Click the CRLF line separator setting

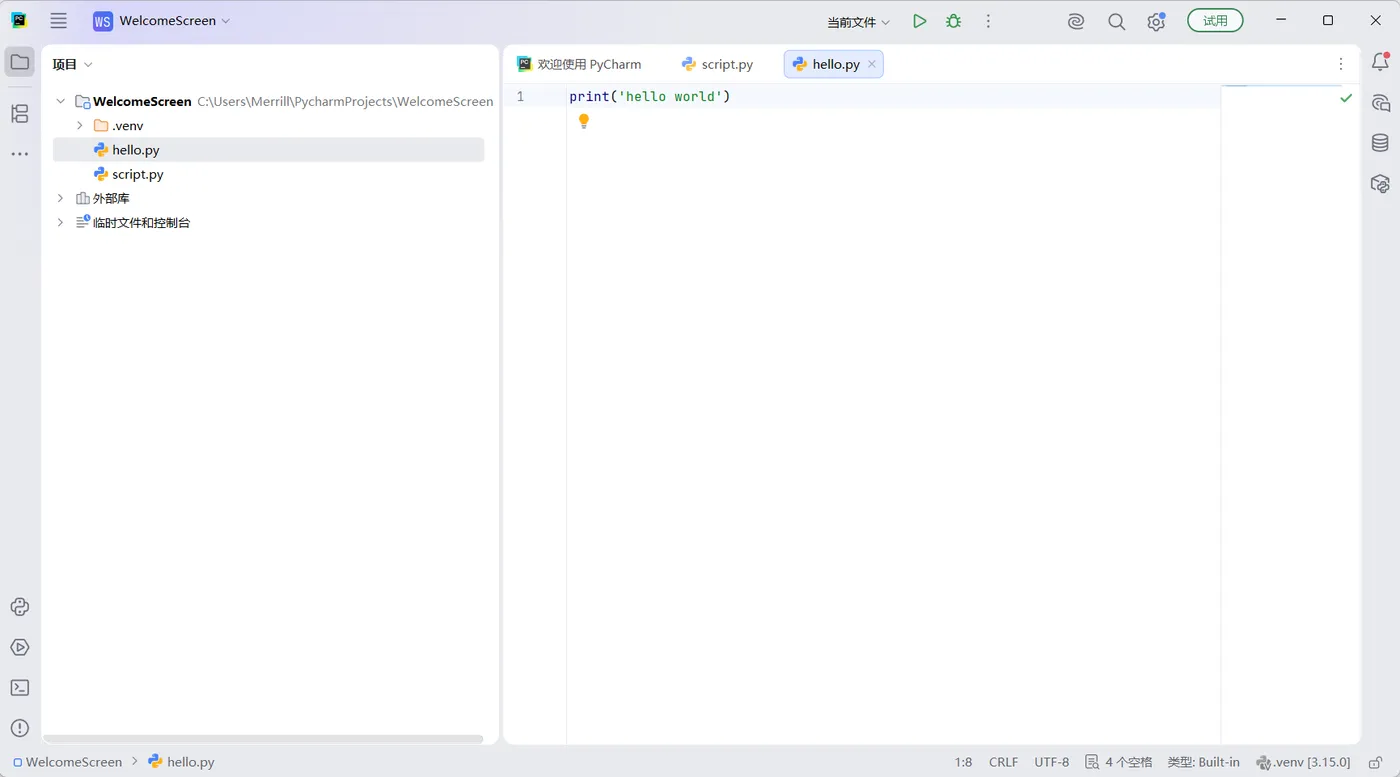coord(1003,762)
